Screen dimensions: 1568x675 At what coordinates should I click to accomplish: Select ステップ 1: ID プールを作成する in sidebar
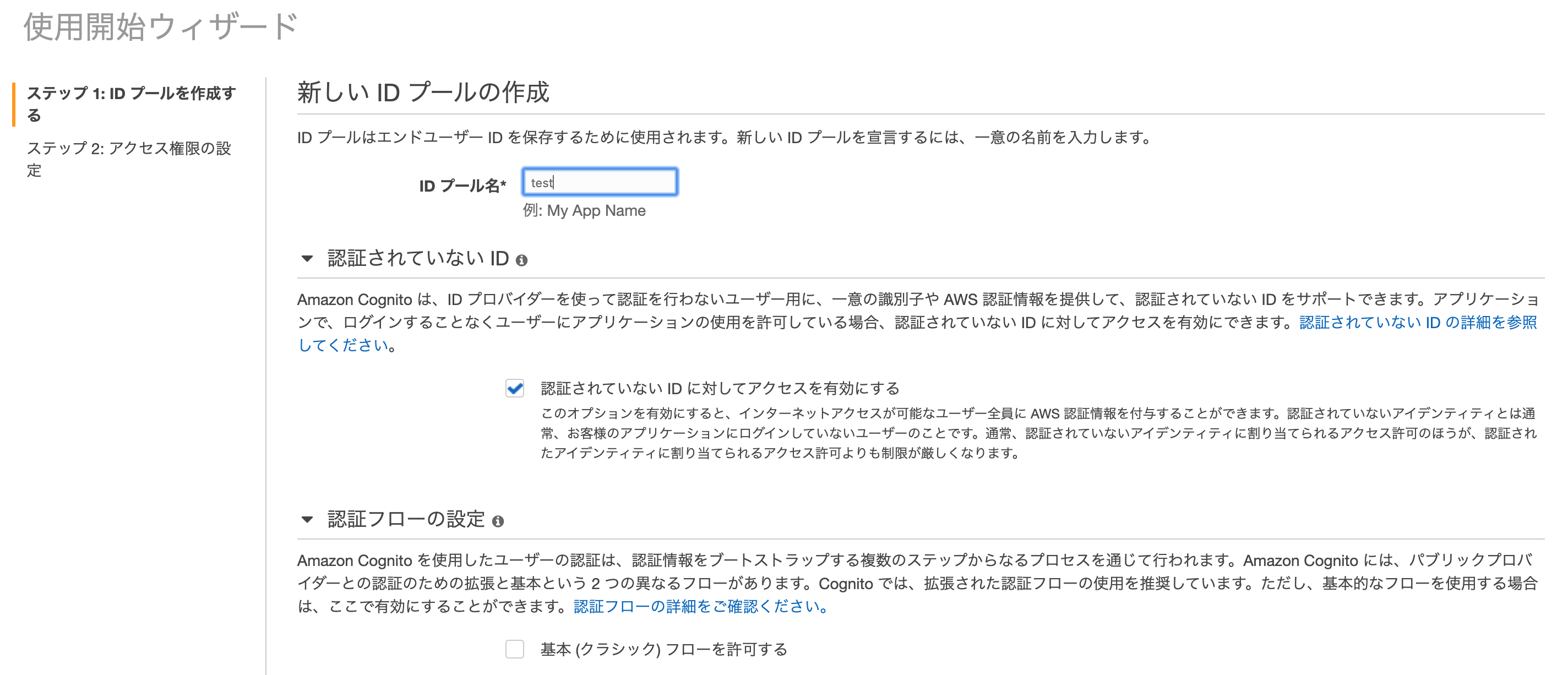(x=131, y=104)
